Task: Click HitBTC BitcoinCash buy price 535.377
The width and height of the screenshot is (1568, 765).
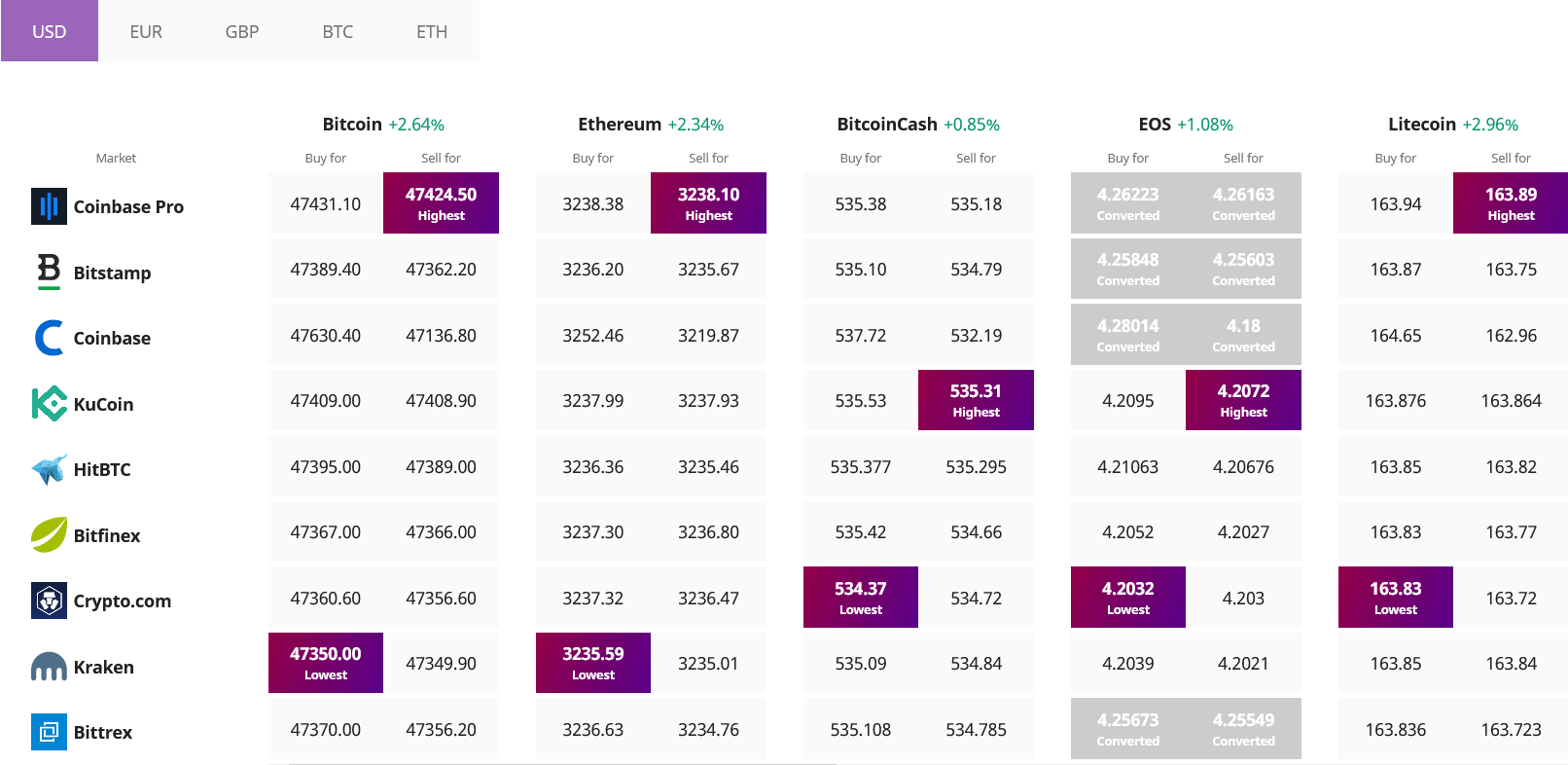Action: point(861,466)
